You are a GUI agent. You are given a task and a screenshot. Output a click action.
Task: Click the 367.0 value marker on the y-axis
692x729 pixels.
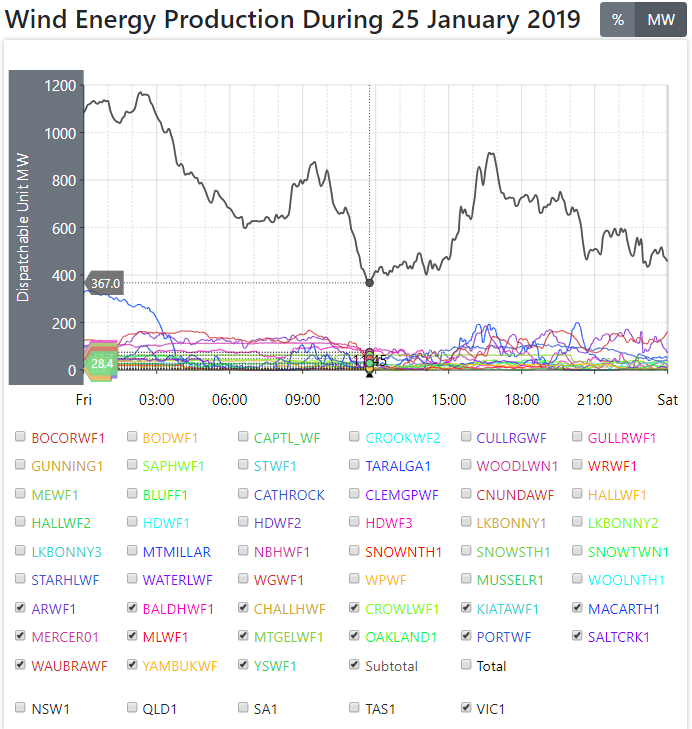(x=104, y=284)
